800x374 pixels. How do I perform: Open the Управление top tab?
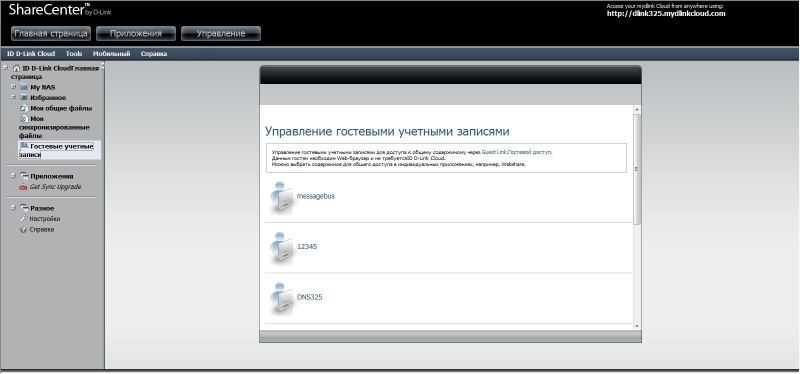[221, 34]
